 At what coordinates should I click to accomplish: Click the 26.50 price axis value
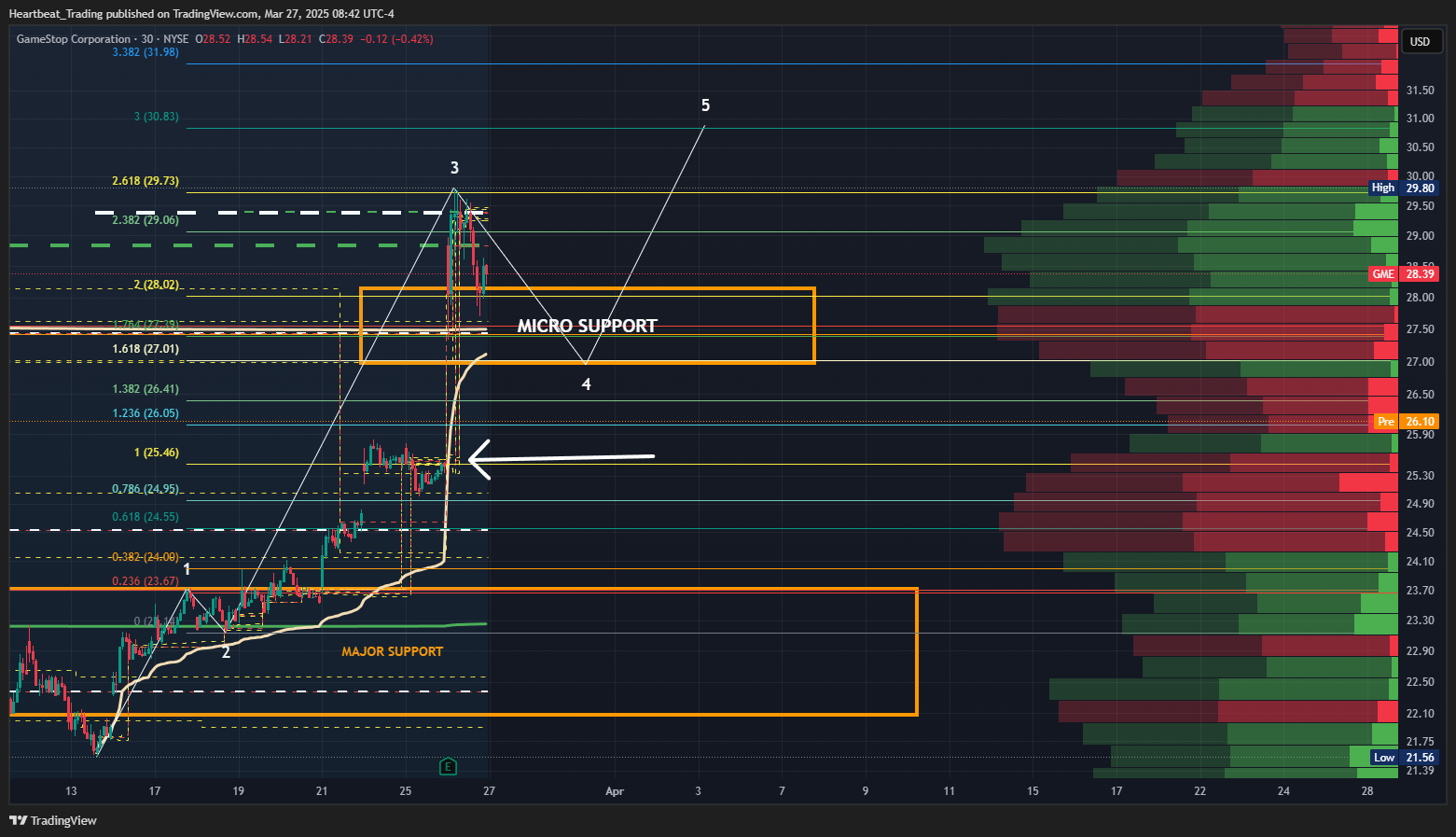click(1421, 395)
